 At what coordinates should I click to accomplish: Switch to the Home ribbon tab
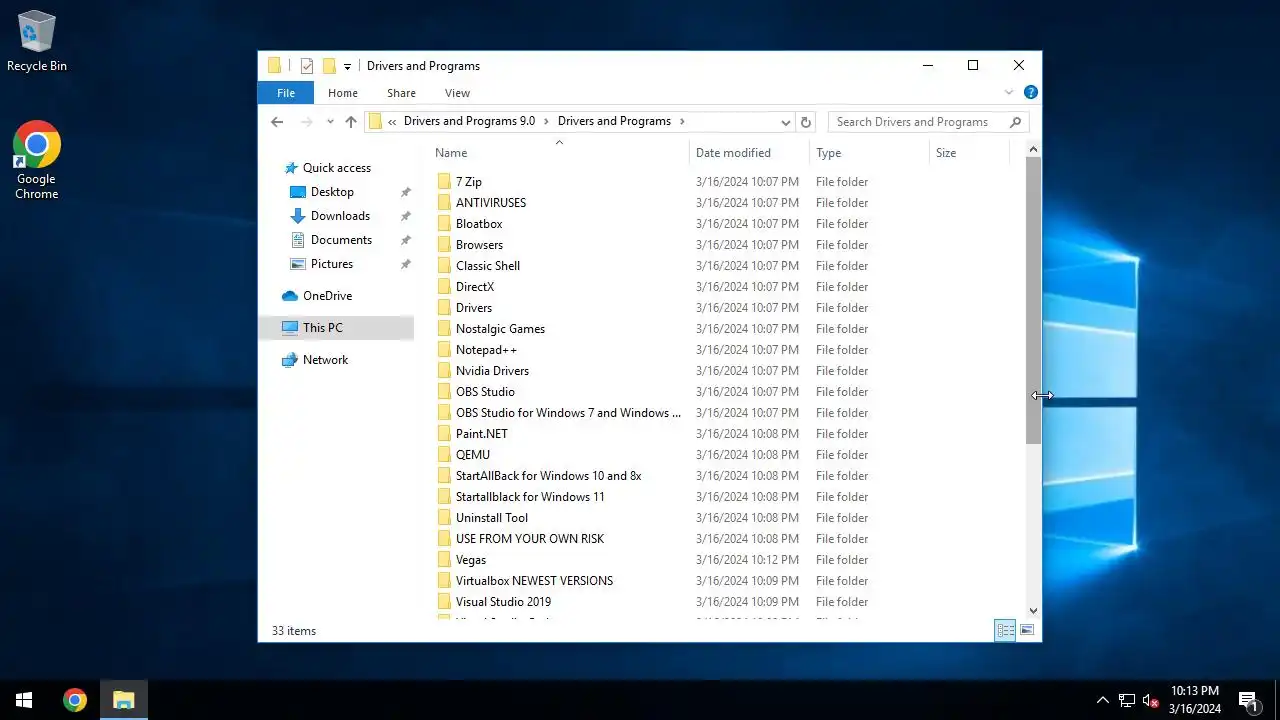point(343,93)
